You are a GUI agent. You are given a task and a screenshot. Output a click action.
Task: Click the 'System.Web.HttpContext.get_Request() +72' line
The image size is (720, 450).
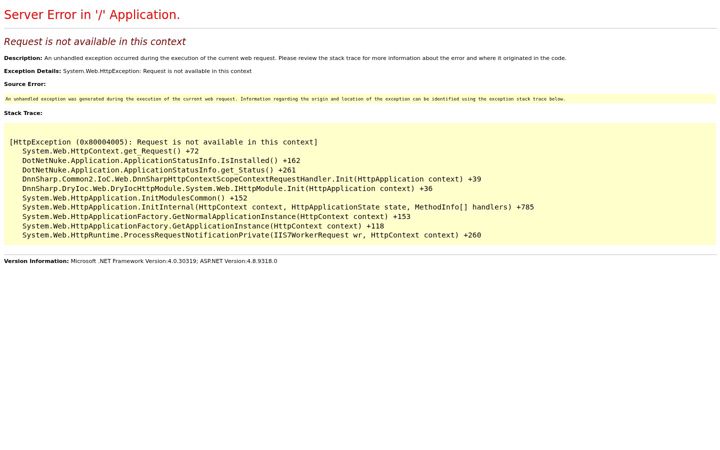point(110,151)
